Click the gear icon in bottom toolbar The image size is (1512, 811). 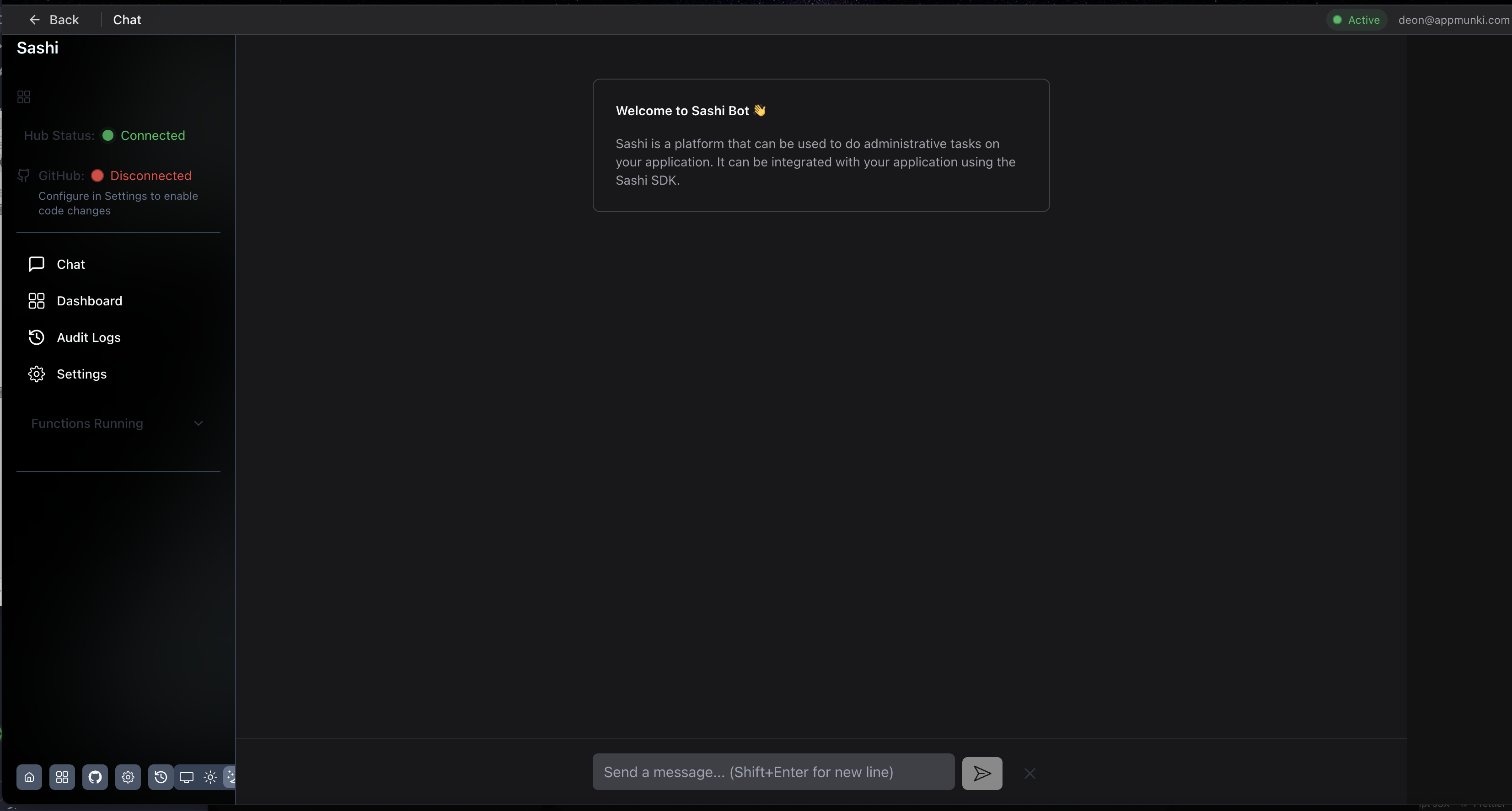point(128,778)
